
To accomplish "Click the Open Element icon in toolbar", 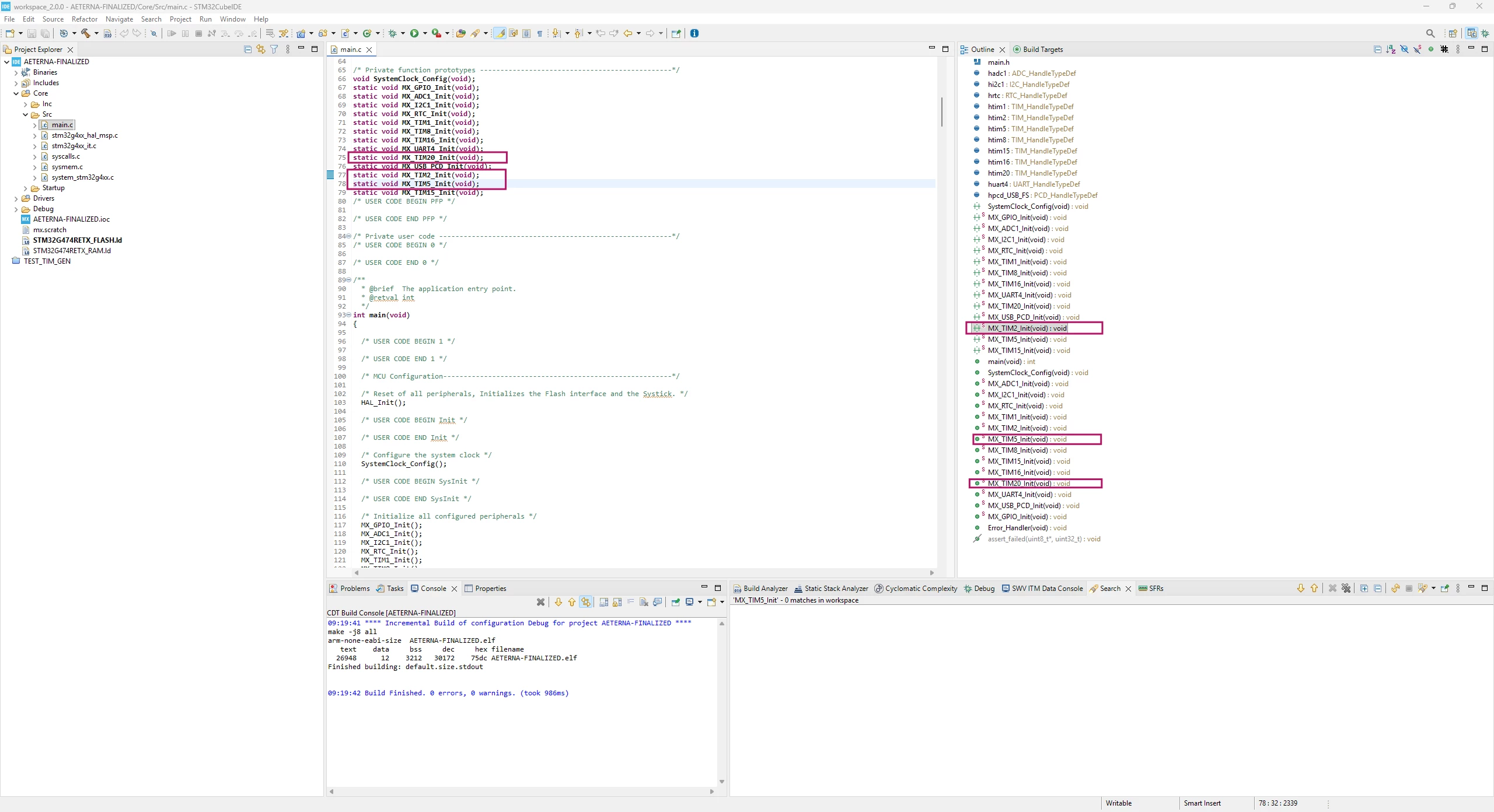I will point(460,33).
